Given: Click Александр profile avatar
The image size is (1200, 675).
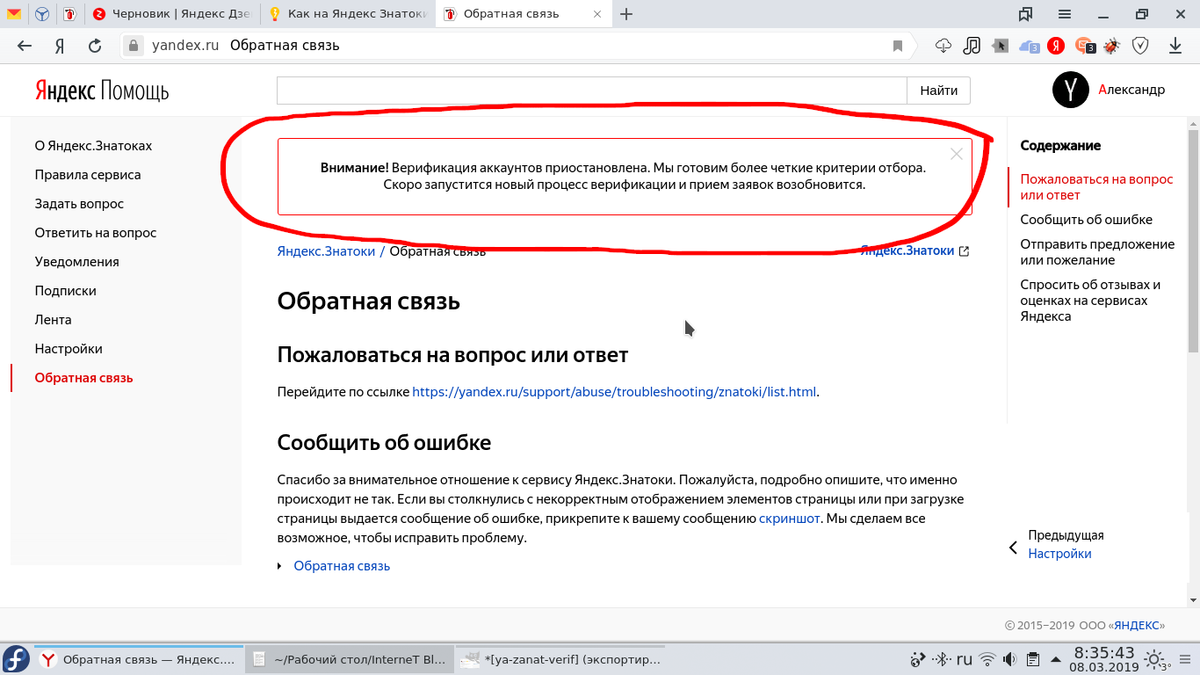Looking at the screenshot, I should pos(1070,90).
